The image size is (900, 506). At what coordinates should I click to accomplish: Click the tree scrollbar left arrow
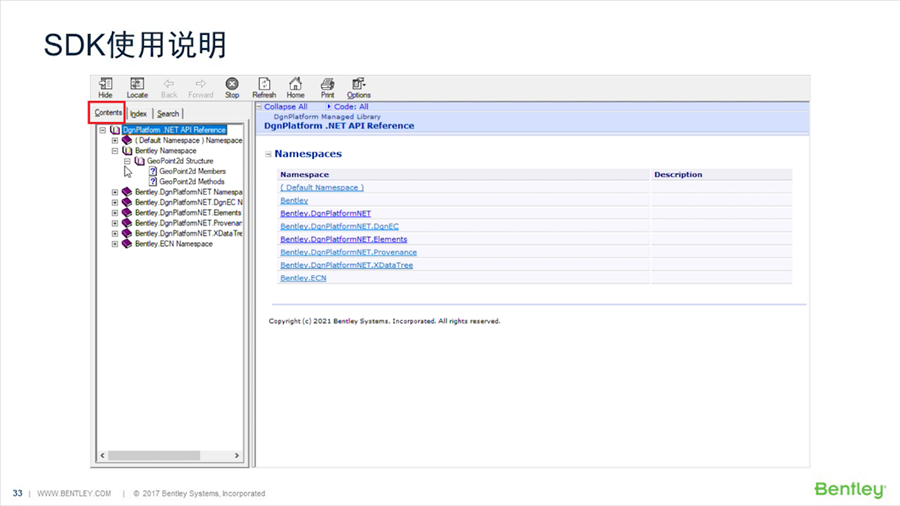coord(103,456)
